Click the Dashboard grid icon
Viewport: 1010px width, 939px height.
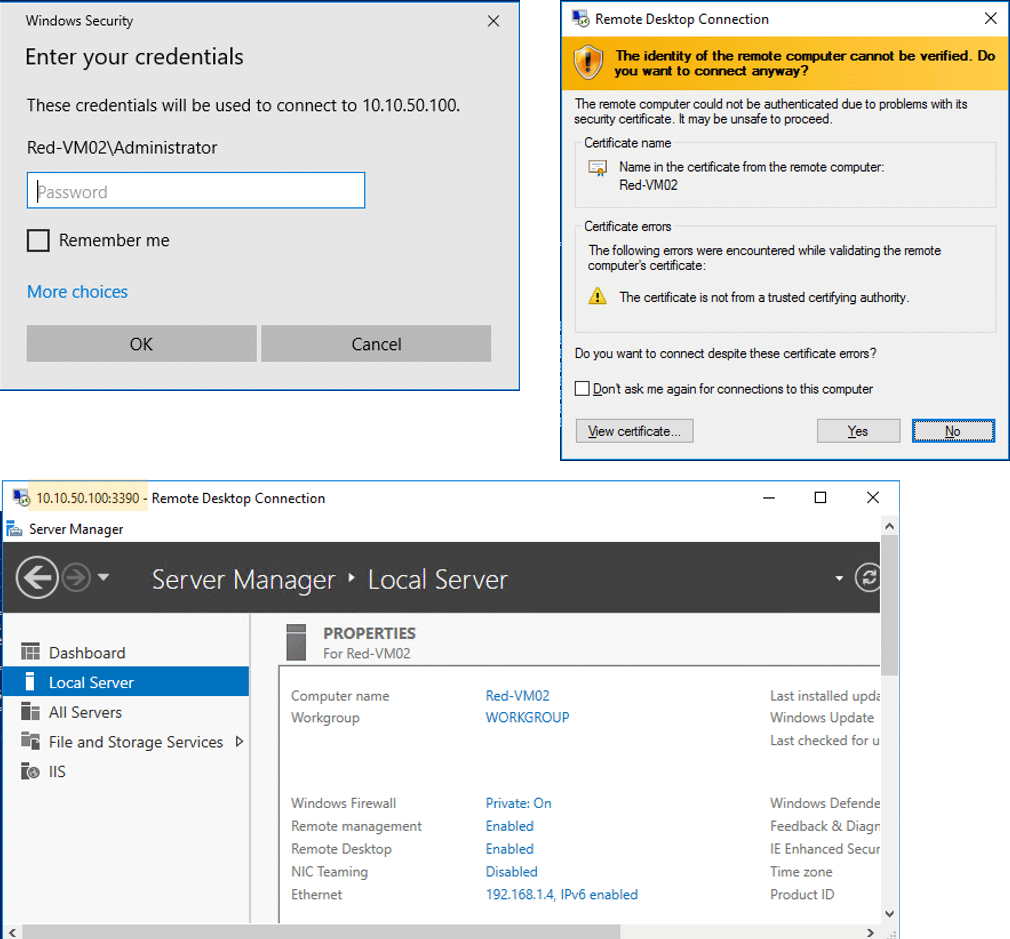point(30,652)
